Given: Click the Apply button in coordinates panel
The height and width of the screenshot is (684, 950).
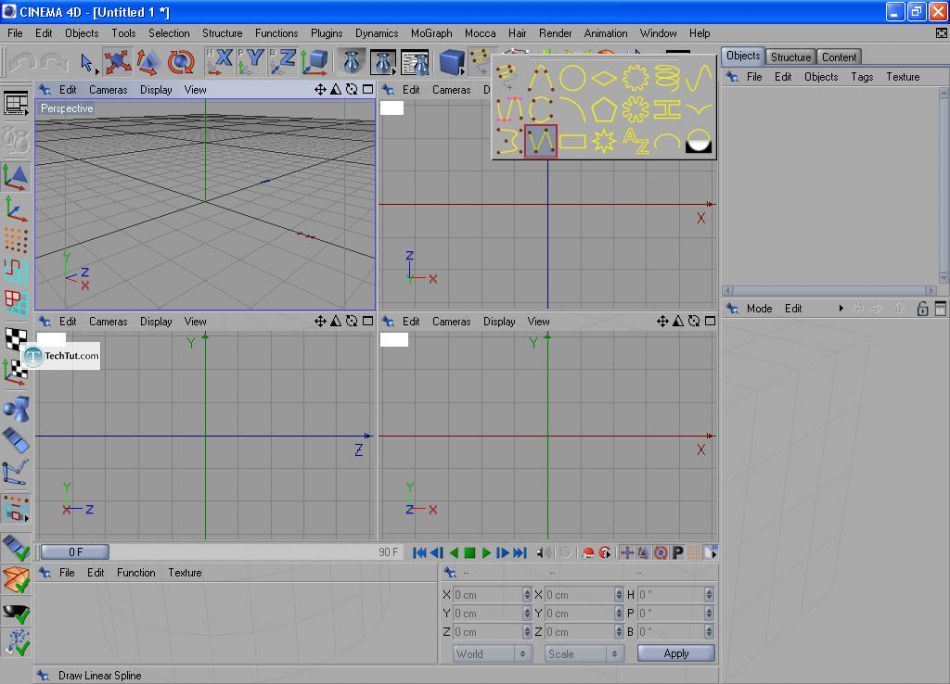Looking at the screenshot, I should pyautogui.click(x=676, y=654).
